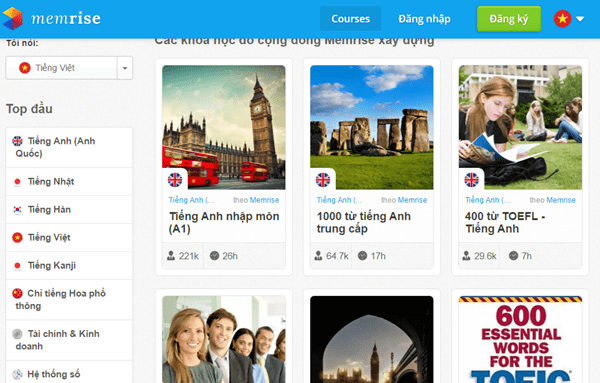The height and width of the screenshot is (383, 600).
Task: Click UK flag badge on Stonehenge card
Action: (x=323, y=179)
